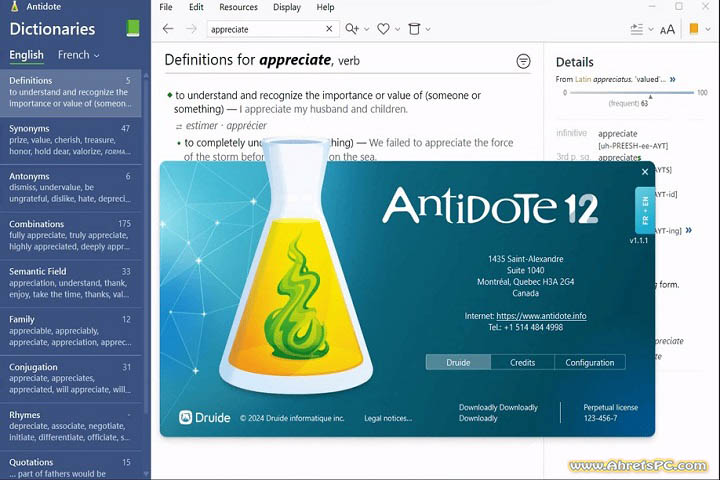
Task: Click the Details panel heading
Action: (574, 62)
